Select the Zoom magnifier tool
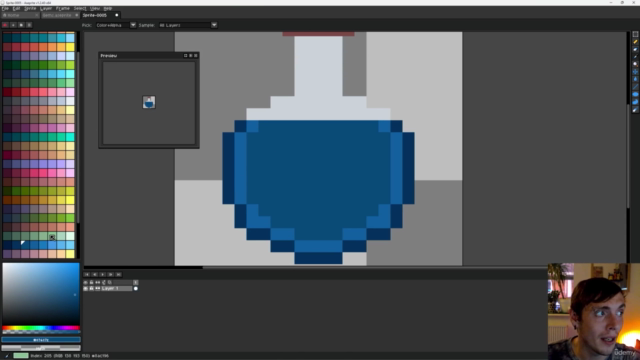 point(635,64)
